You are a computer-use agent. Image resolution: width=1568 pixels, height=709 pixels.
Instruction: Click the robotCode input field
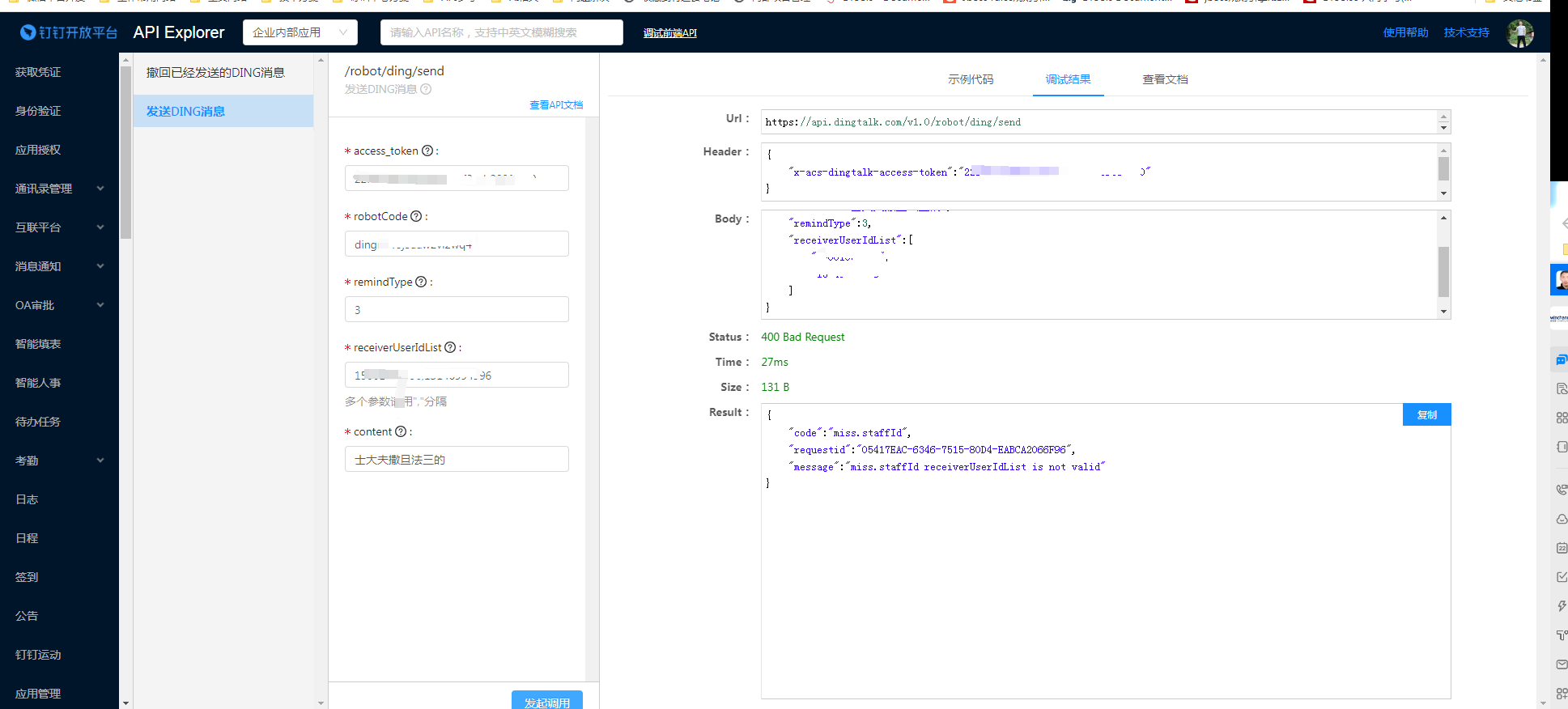coord(457,244)
